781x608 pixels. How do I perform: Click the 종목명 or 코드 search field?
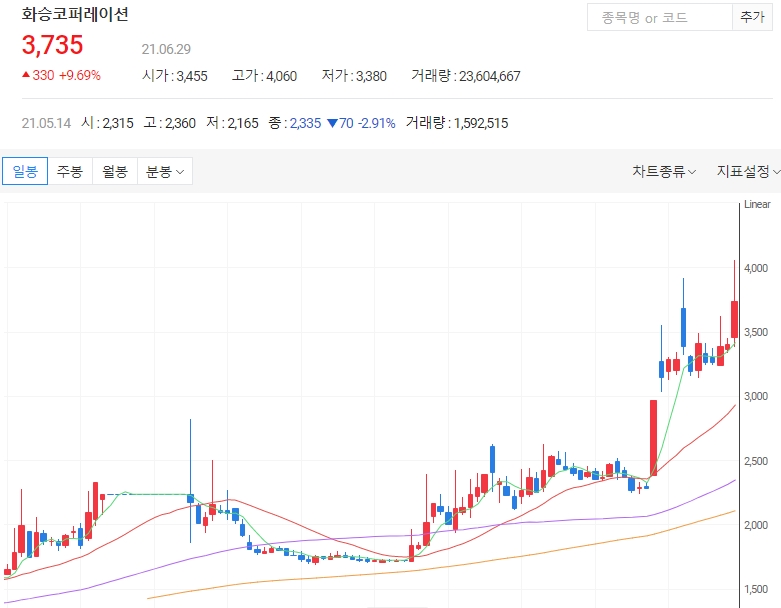pos(659,17)
